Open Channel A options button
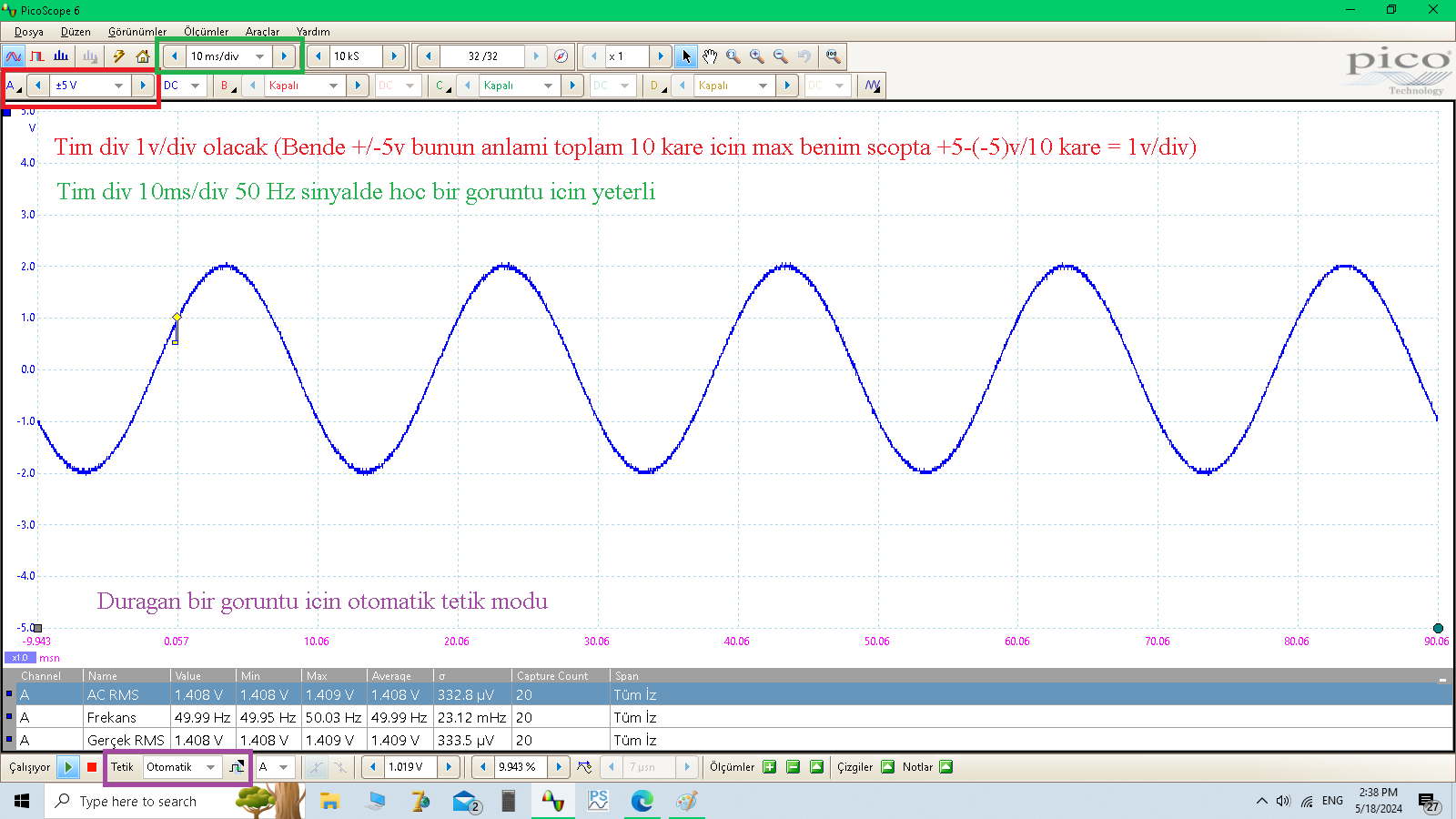Screen dimensions: 1456x819 (14, 86)
